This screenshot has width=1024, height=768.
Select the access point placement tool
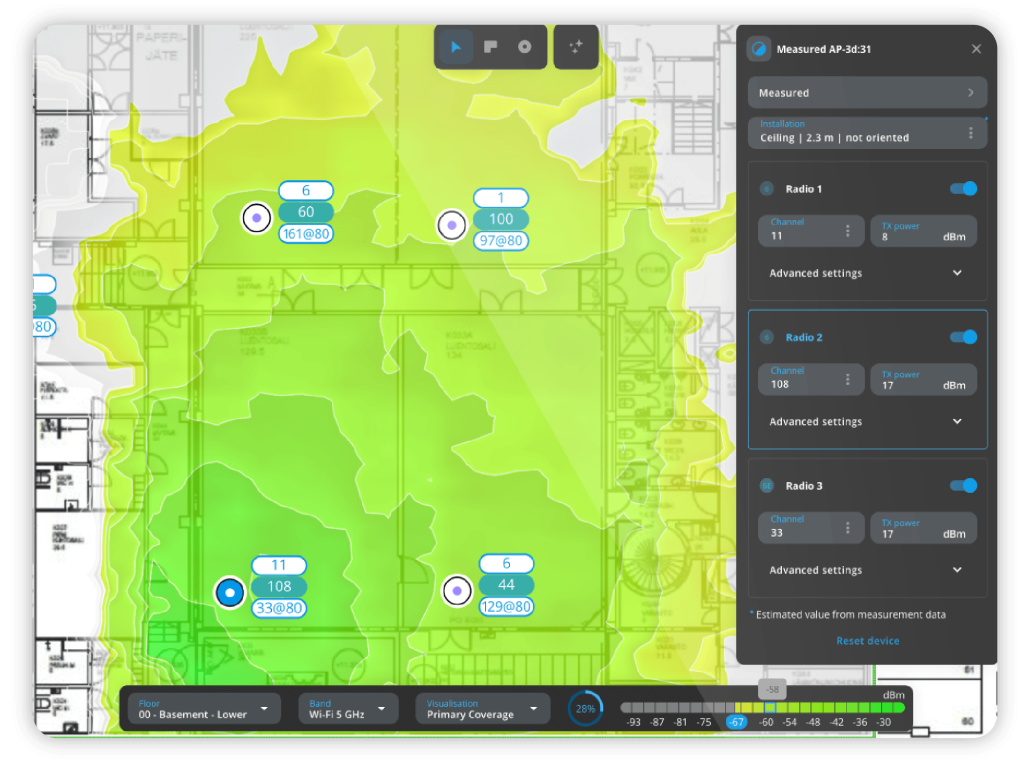click(524, 47)
